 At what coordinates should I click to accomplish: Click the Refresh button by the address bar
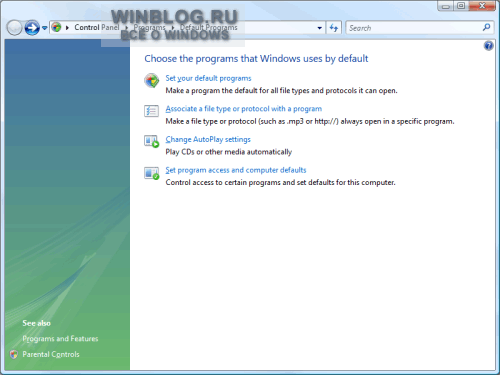(334, 28)
